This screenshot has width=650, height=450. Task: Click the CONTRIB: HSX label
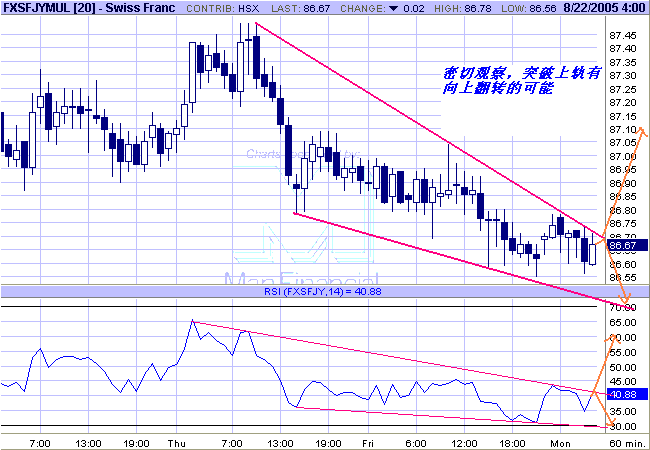[x=223, y=8]
